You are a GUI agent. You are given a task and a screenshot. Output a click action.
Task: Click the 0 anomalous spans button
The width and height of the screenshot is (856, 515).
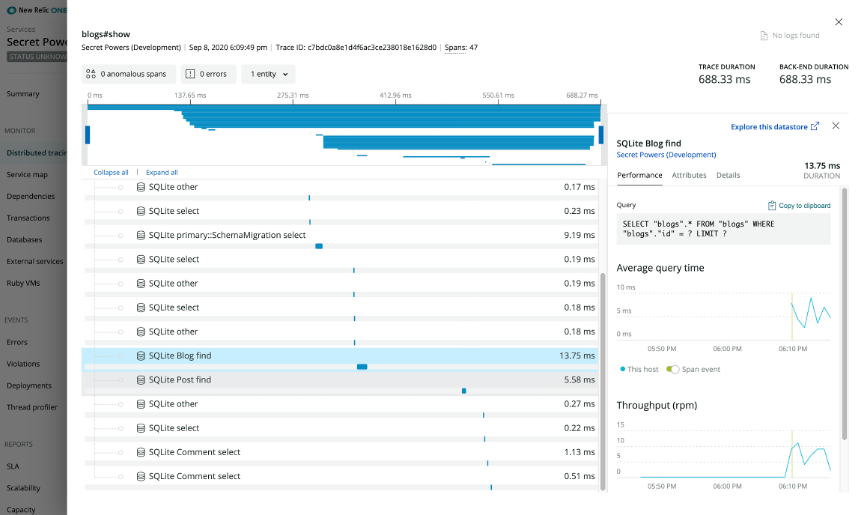[128, 74]
